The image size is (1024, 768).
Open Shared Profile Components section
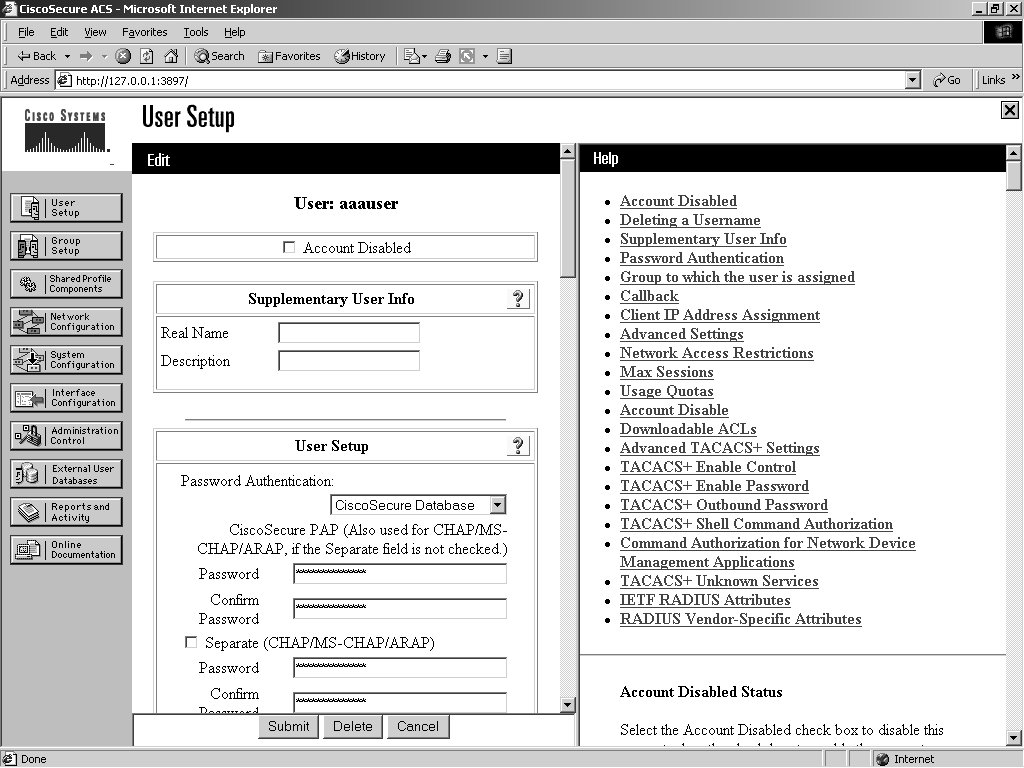coord(66,283)
